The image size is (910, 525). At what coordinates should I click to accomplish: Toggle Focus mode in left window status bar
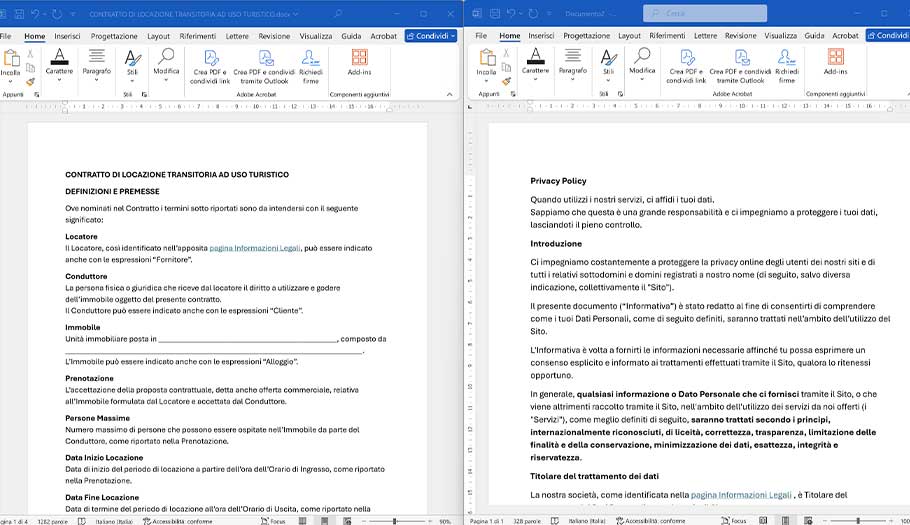pyautogui.click(x=273, y=521)
